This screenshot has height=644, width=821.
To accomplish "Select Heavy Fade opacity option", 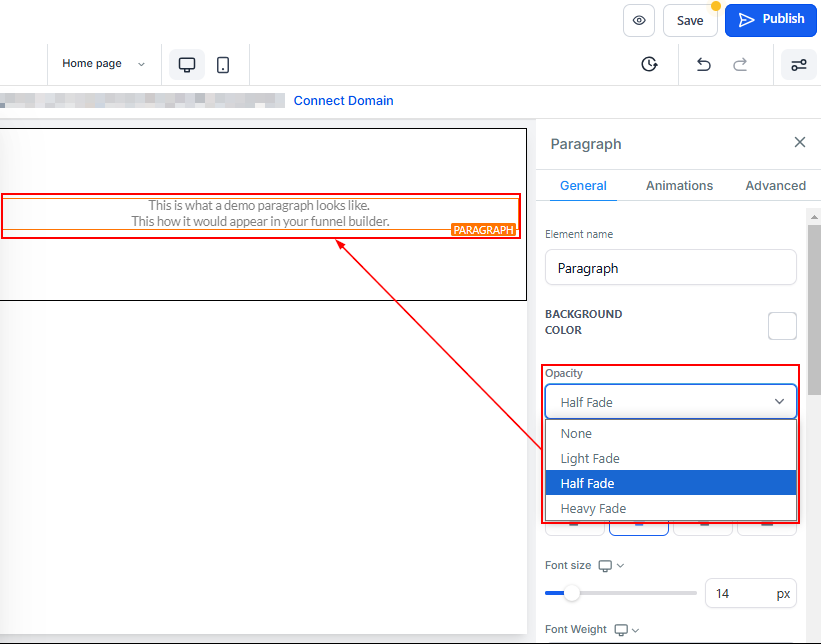I will 593,509.
